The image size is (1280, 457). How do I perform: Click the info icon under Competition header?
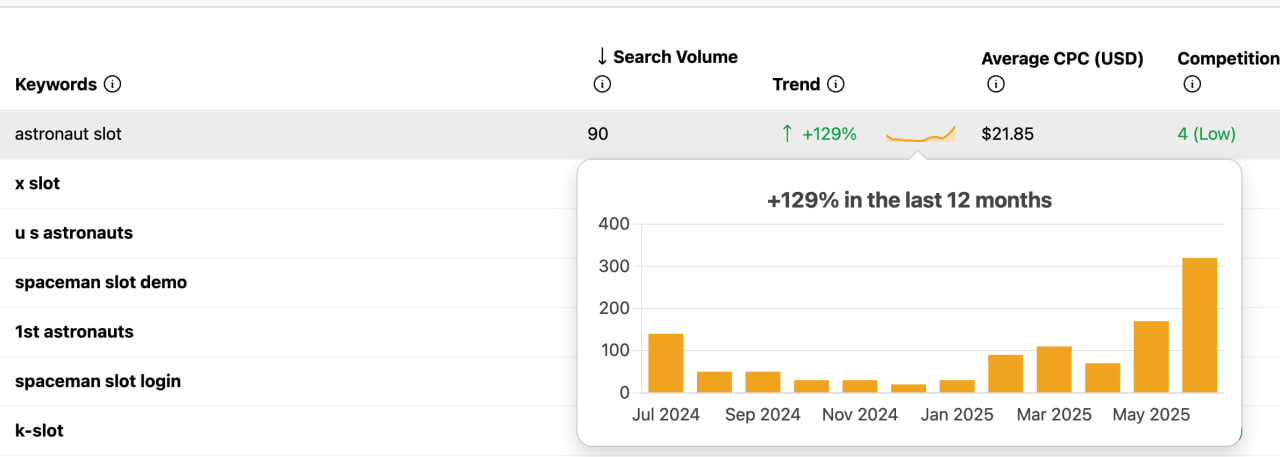[1191, 85]
